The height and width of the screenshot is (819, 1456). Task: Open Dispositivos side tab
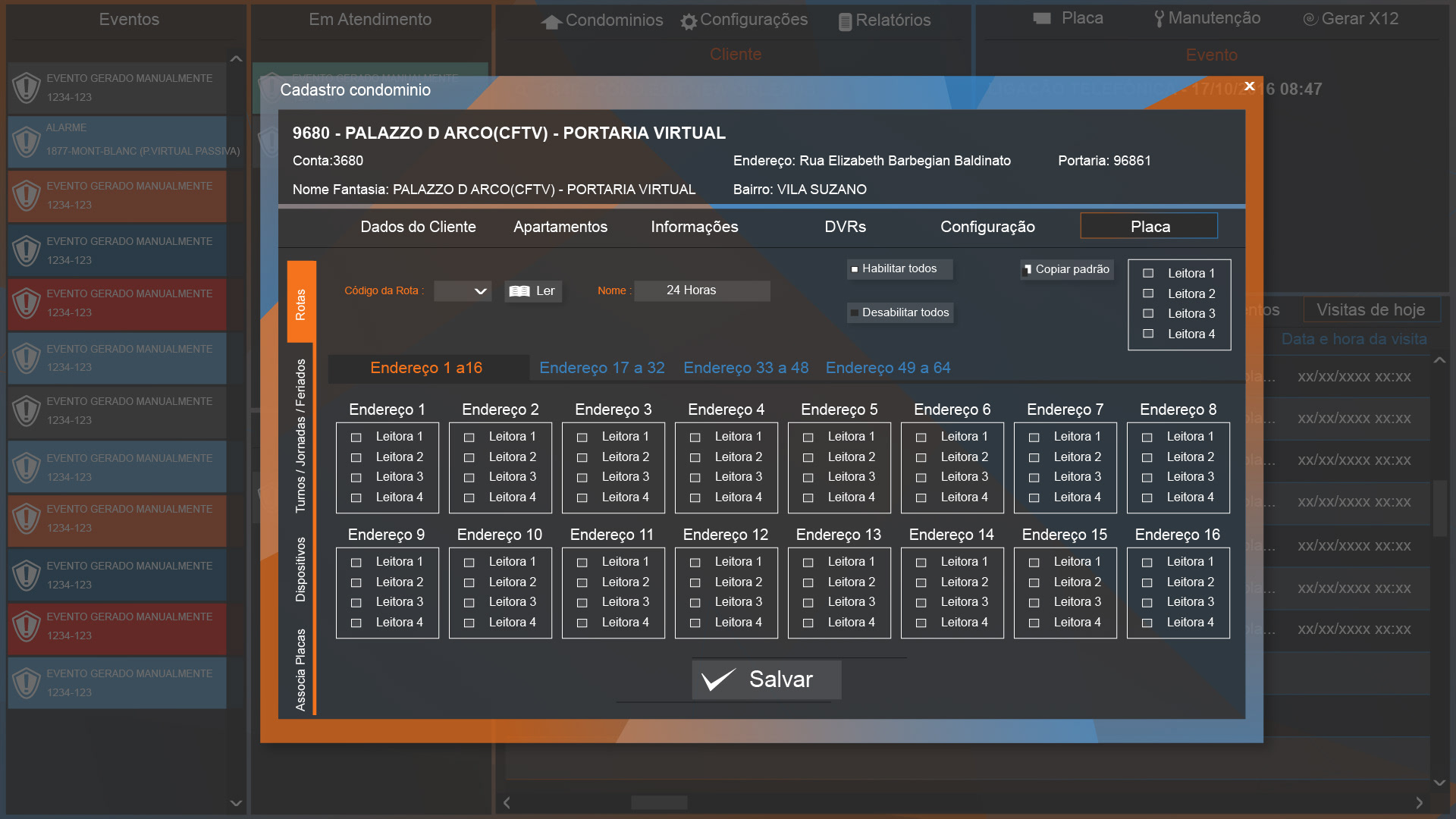click(x=301, y=570)
